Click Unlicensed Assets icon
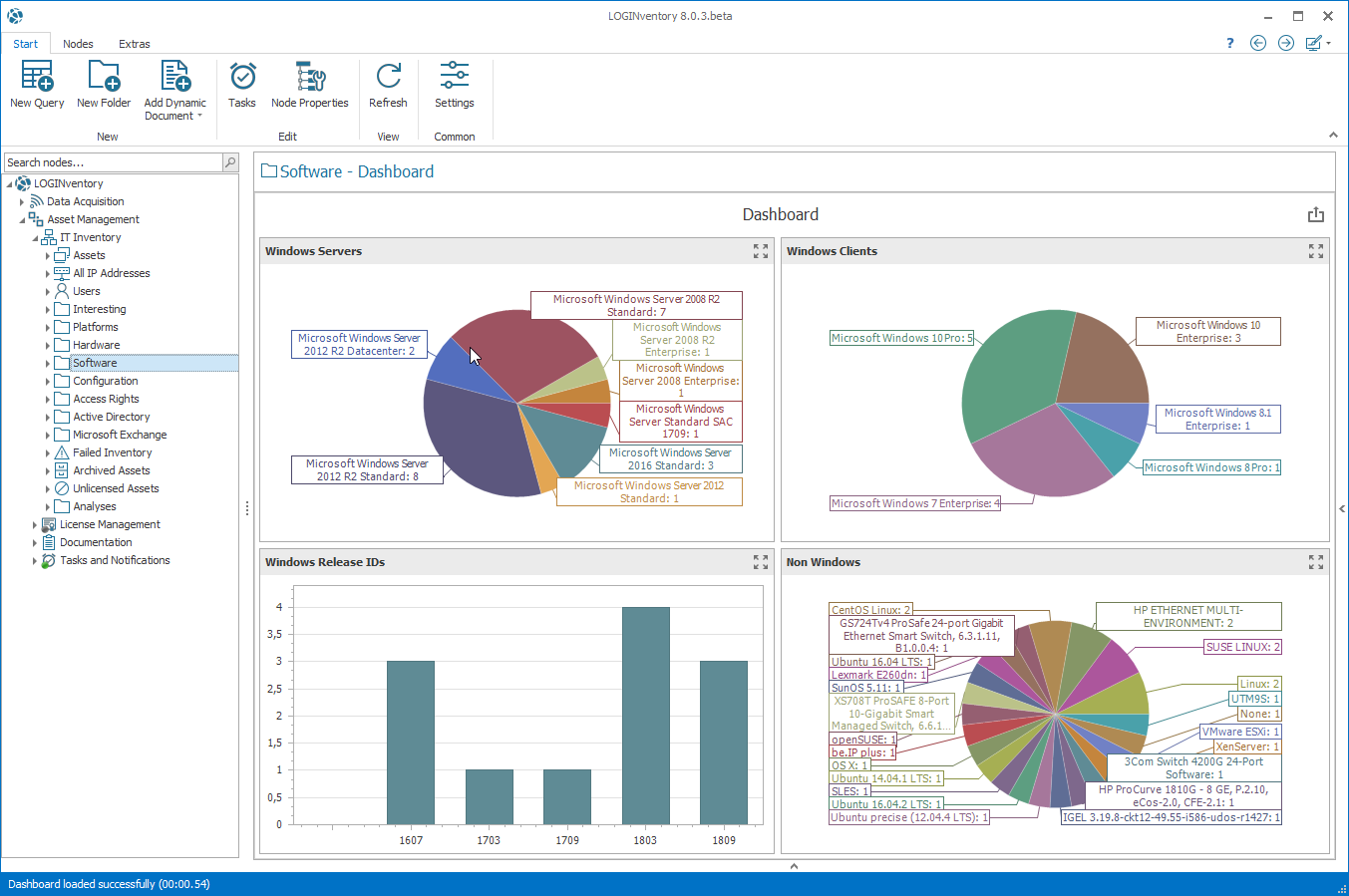Image resolution: width=1349 pixels, height=896 pixels. pyautogui.click(x=62, y=488)
